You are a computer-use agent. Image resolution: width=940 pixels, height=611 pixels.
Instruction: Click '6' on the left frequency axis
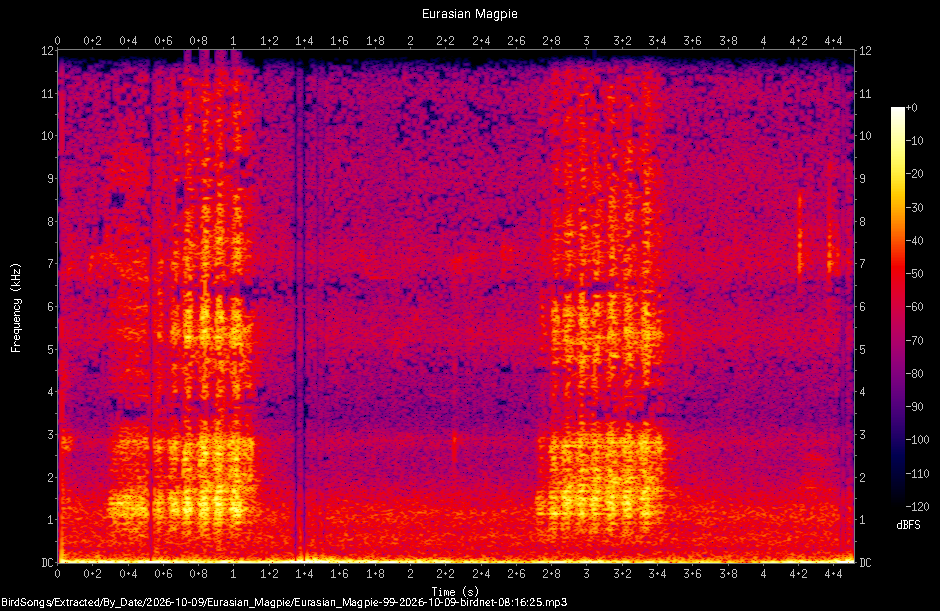[x=50, y=306]
